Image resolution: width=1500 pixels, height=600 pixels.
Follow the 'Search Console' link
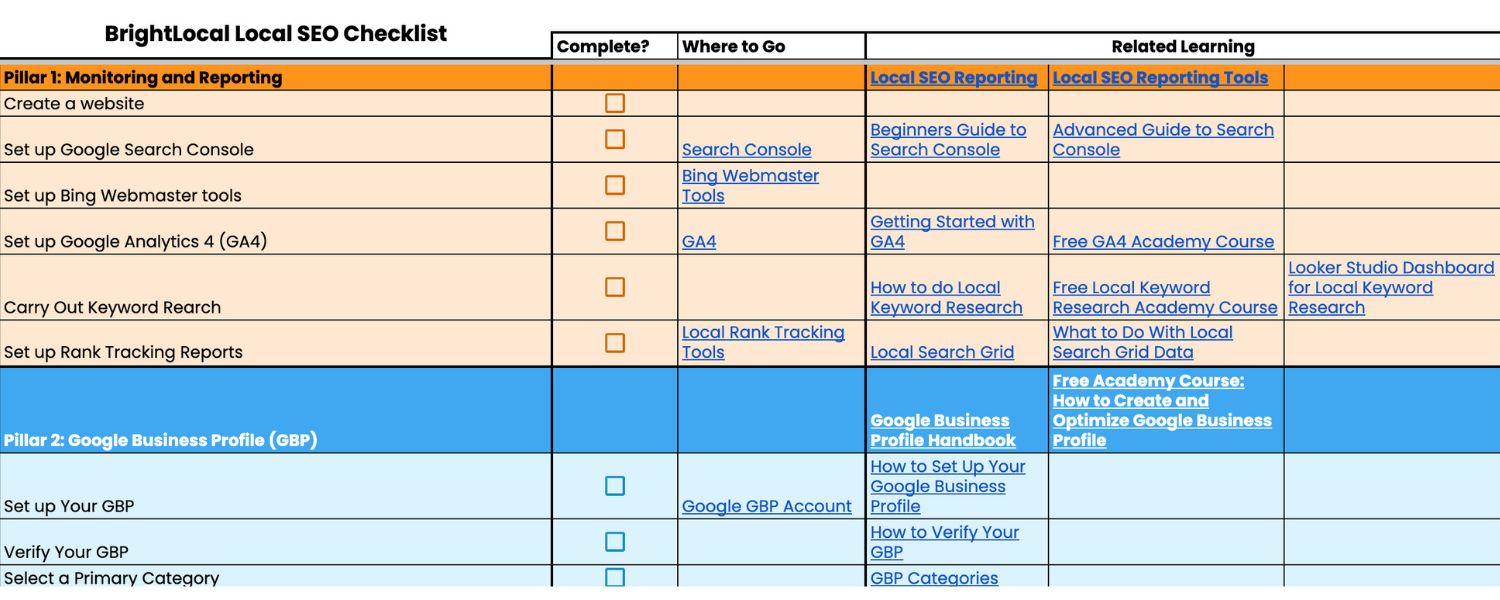pos(745,149)
